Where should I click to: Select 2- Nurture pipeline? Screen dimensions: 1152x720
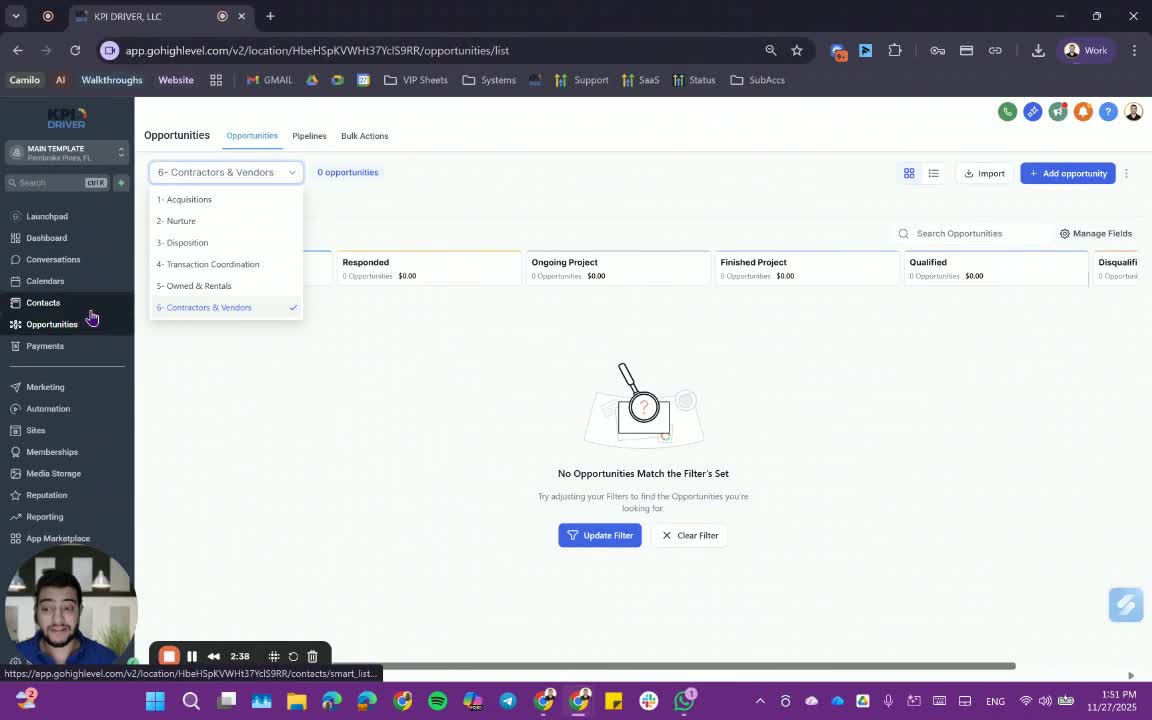(226, 221)
